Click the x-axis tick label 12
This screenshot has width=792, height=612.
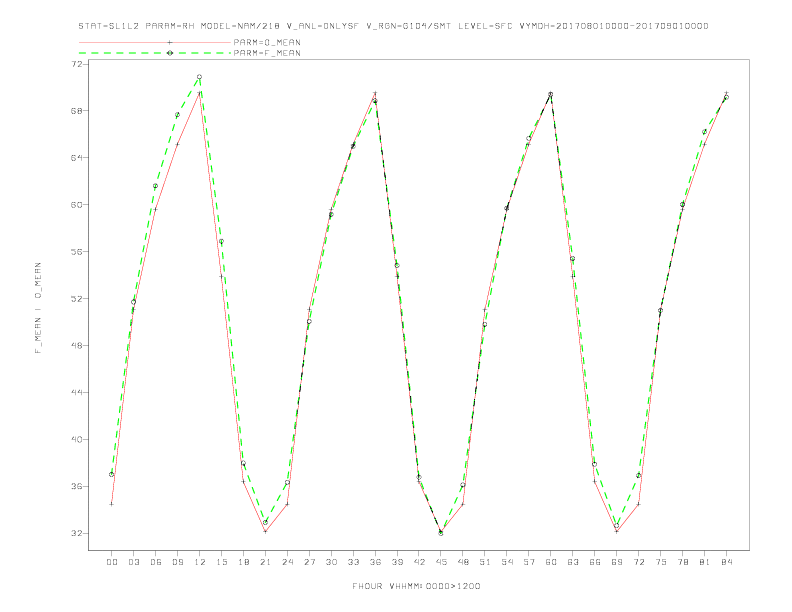pos(200,562)
